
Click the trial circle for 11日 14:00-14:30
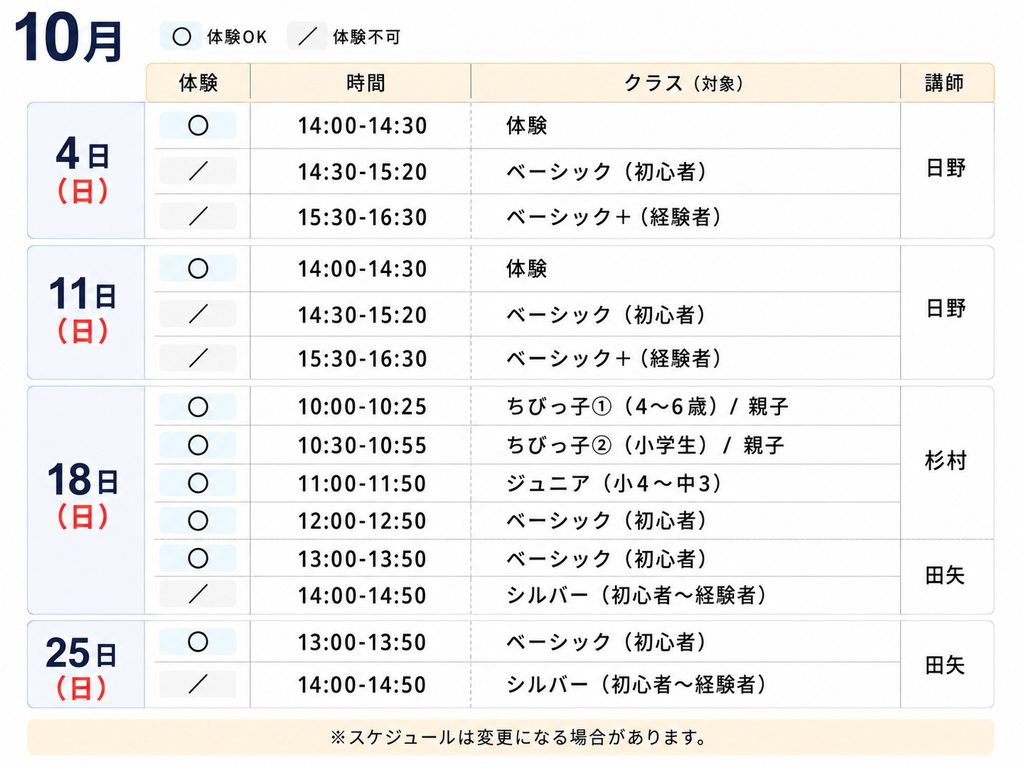198,268
